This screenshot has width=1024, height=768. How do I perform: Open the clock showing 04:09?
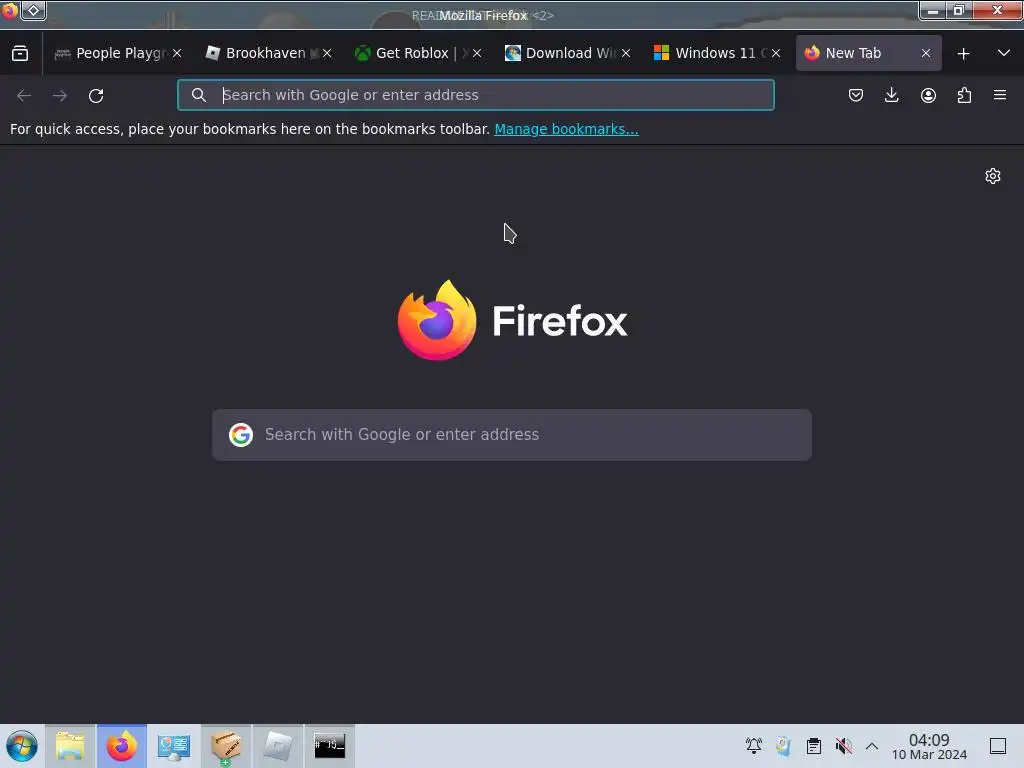point(929,746)
